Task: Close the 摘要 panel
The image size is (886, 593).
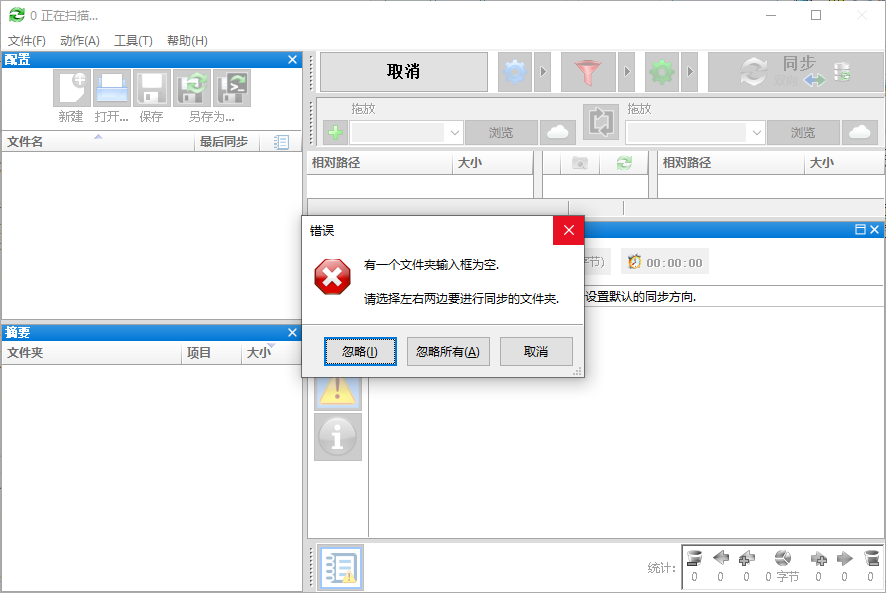Action: [292, 332]
